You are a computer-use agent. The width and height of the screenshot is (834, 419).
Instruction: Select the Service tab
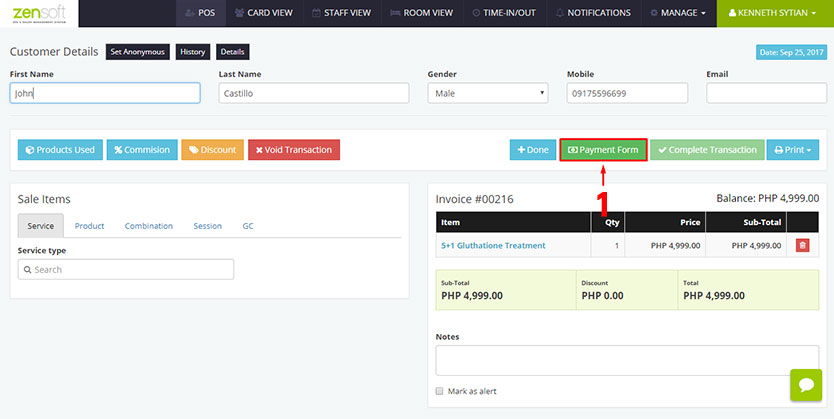click(x=40, y=226)
